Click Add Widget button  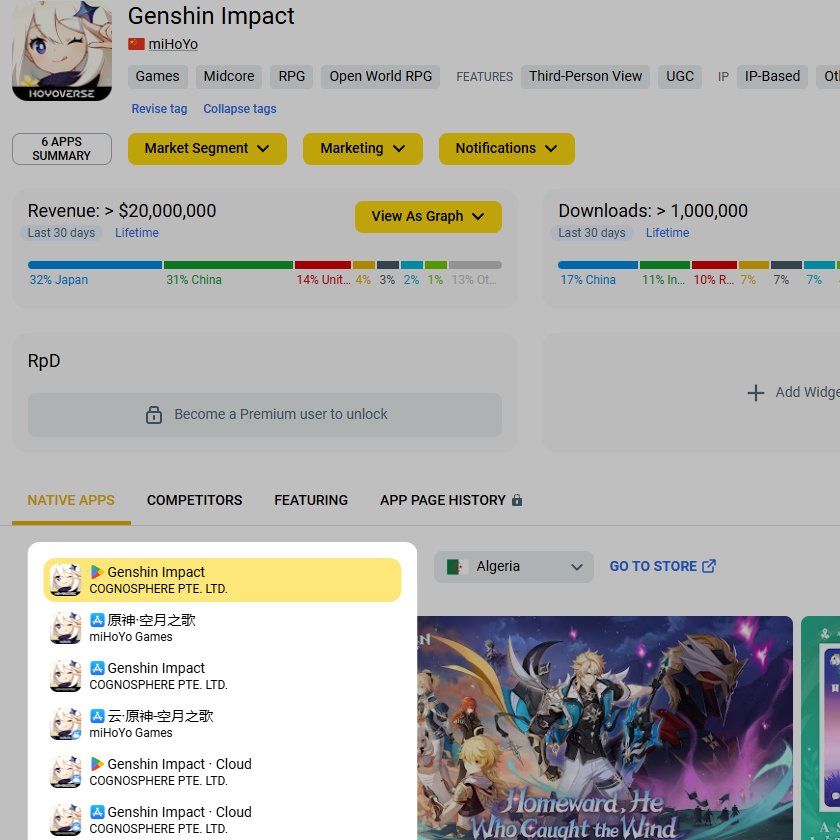[x=794, y=393]
